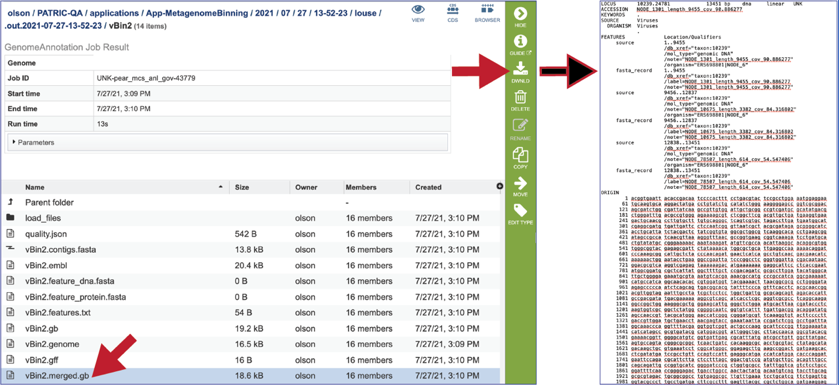
Task: Click the DWNLD download icon
Action: [520, 68]
